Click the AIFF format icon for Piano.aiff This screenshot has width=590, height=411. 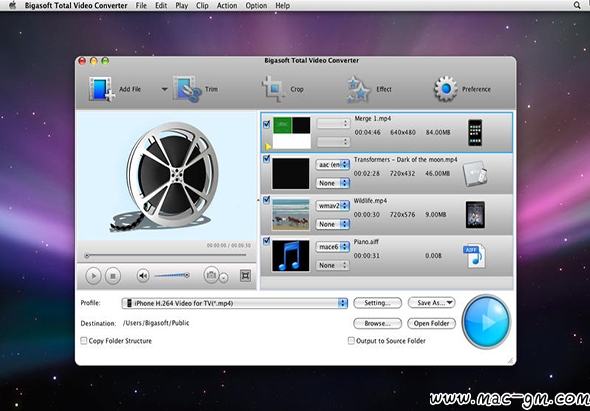474,256
